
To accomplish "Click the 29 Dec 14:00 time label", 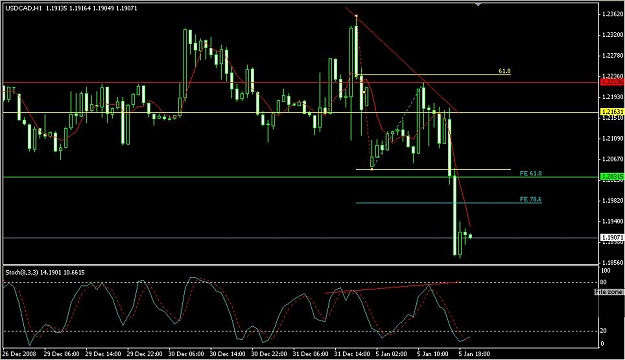I will click(103, 354).
